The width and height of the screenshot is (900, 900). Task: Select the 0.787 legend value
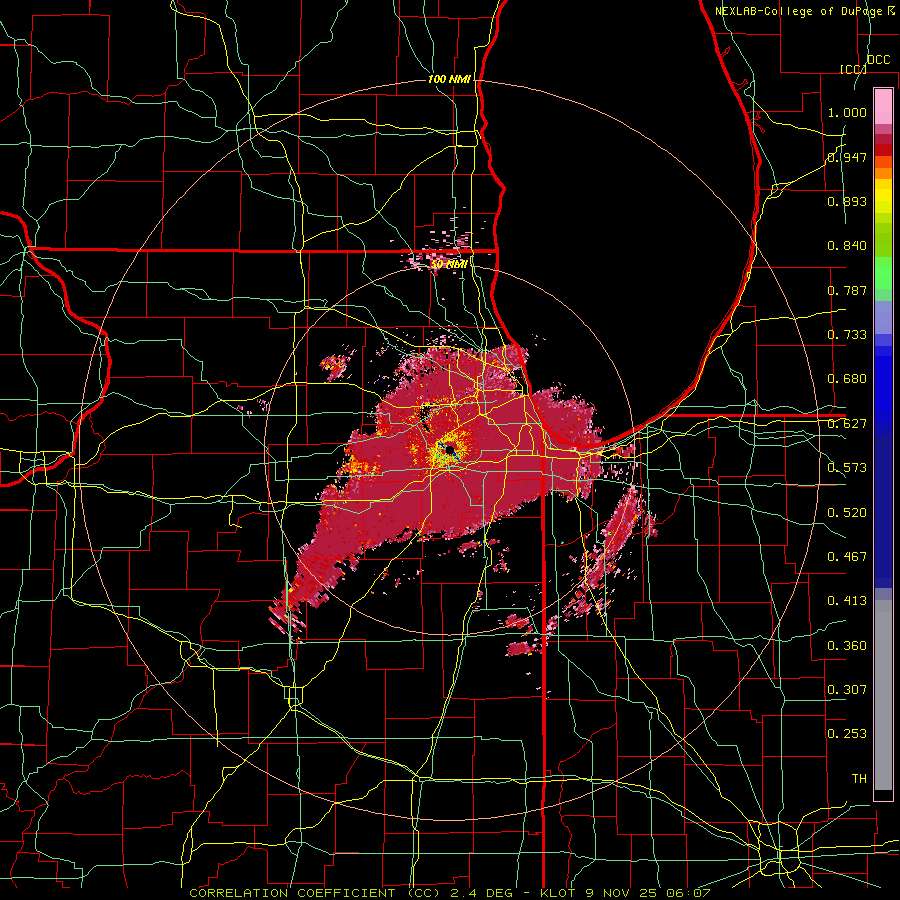tap(847, 290)
